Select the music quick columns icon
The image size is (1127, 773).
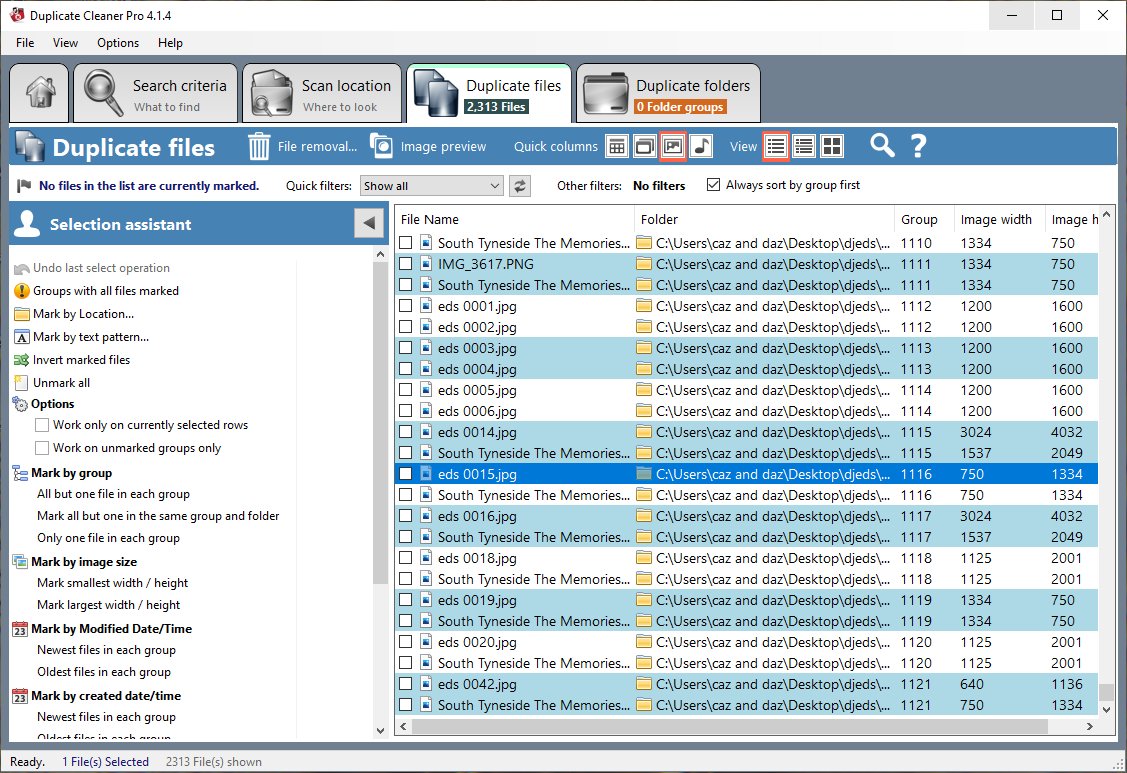pyautogui.click(x=701, y=147)
